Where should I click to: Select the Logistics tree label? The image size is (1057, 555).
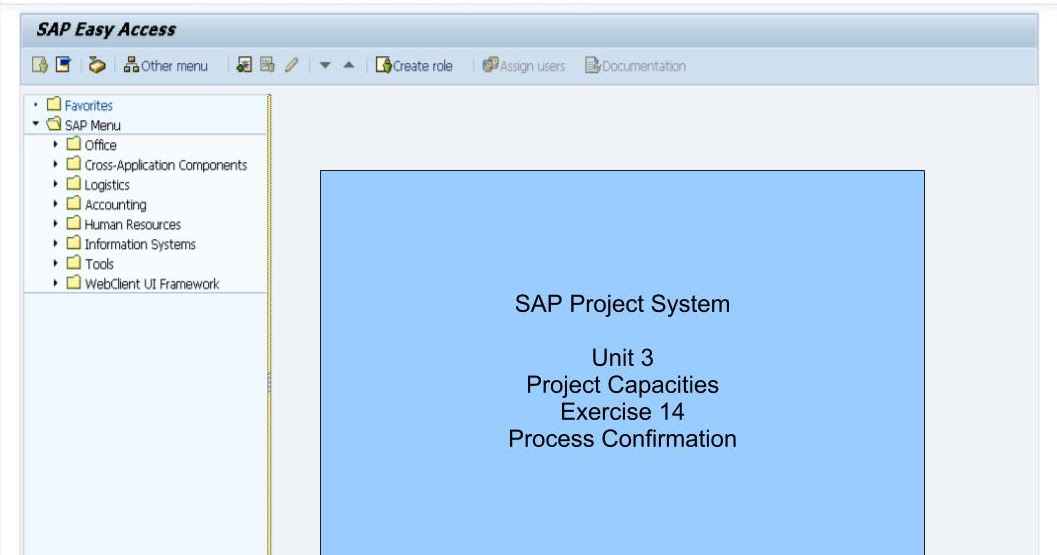click(x=107, y=185)
